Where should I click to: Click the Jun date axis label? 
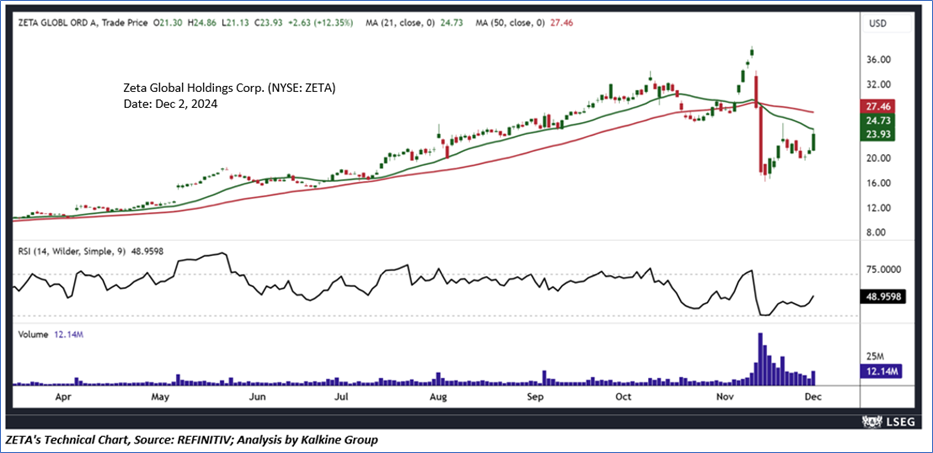[x=256, y=396]
